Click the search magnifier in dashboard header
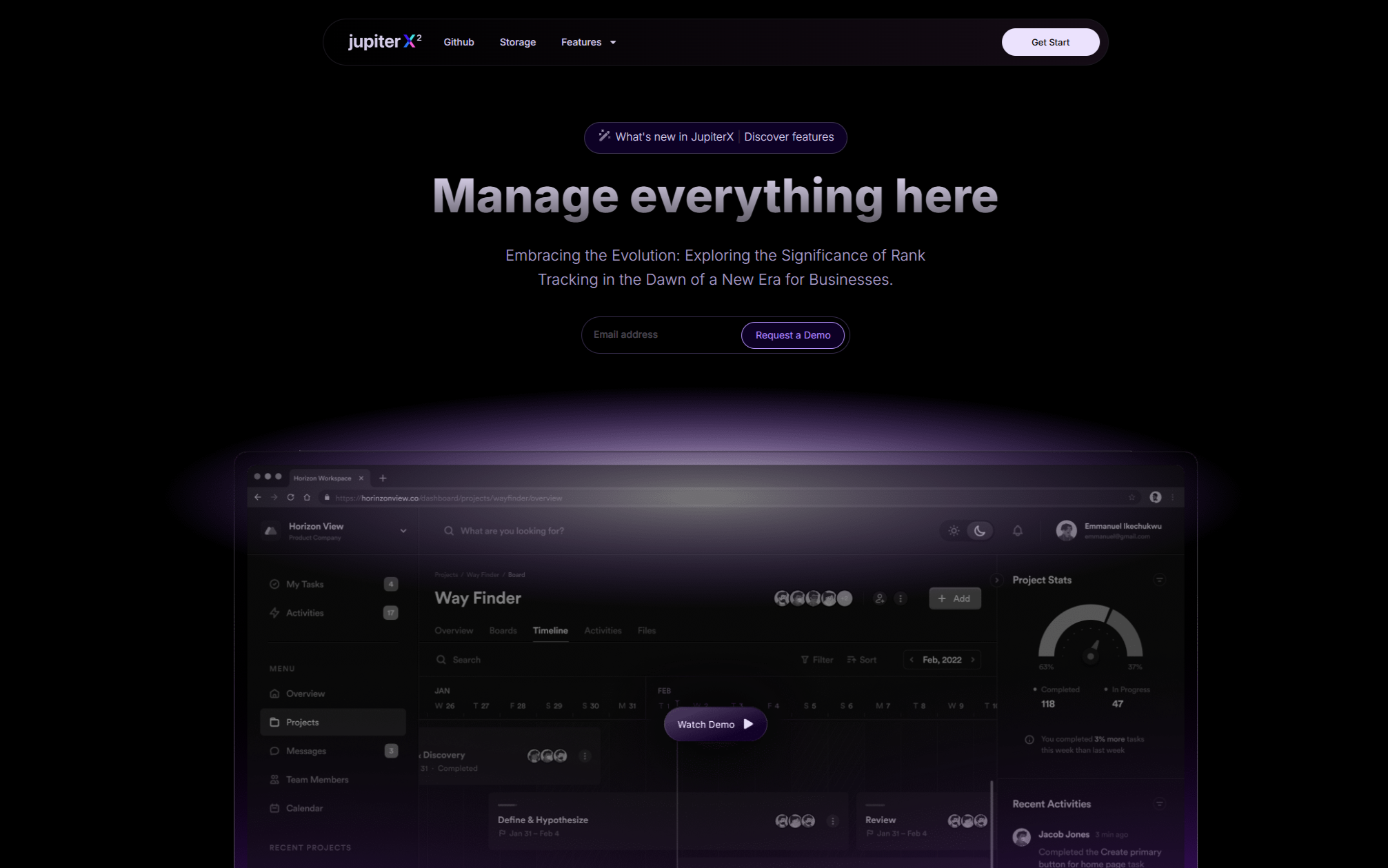This screenshot has height=868, width=1388. 449,531
